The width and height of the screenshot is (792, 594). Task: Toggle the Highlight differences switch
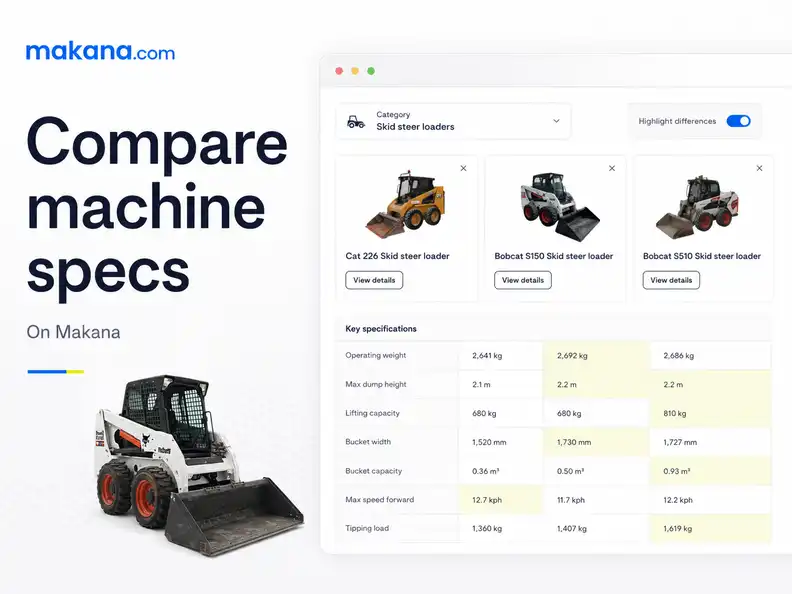tap(738, 121)
